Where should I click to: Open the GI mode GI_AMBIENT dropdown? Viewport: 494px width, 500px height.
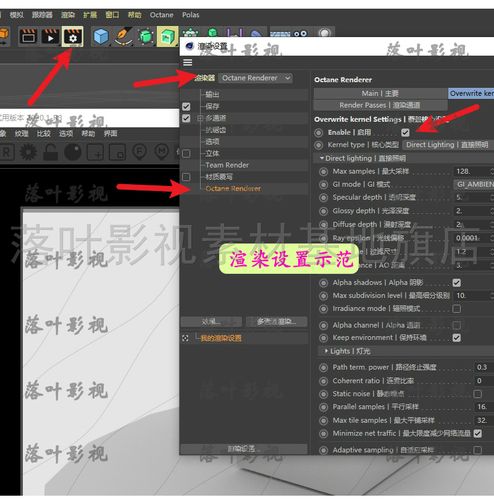pyautogui.click(x=473, y=184)
